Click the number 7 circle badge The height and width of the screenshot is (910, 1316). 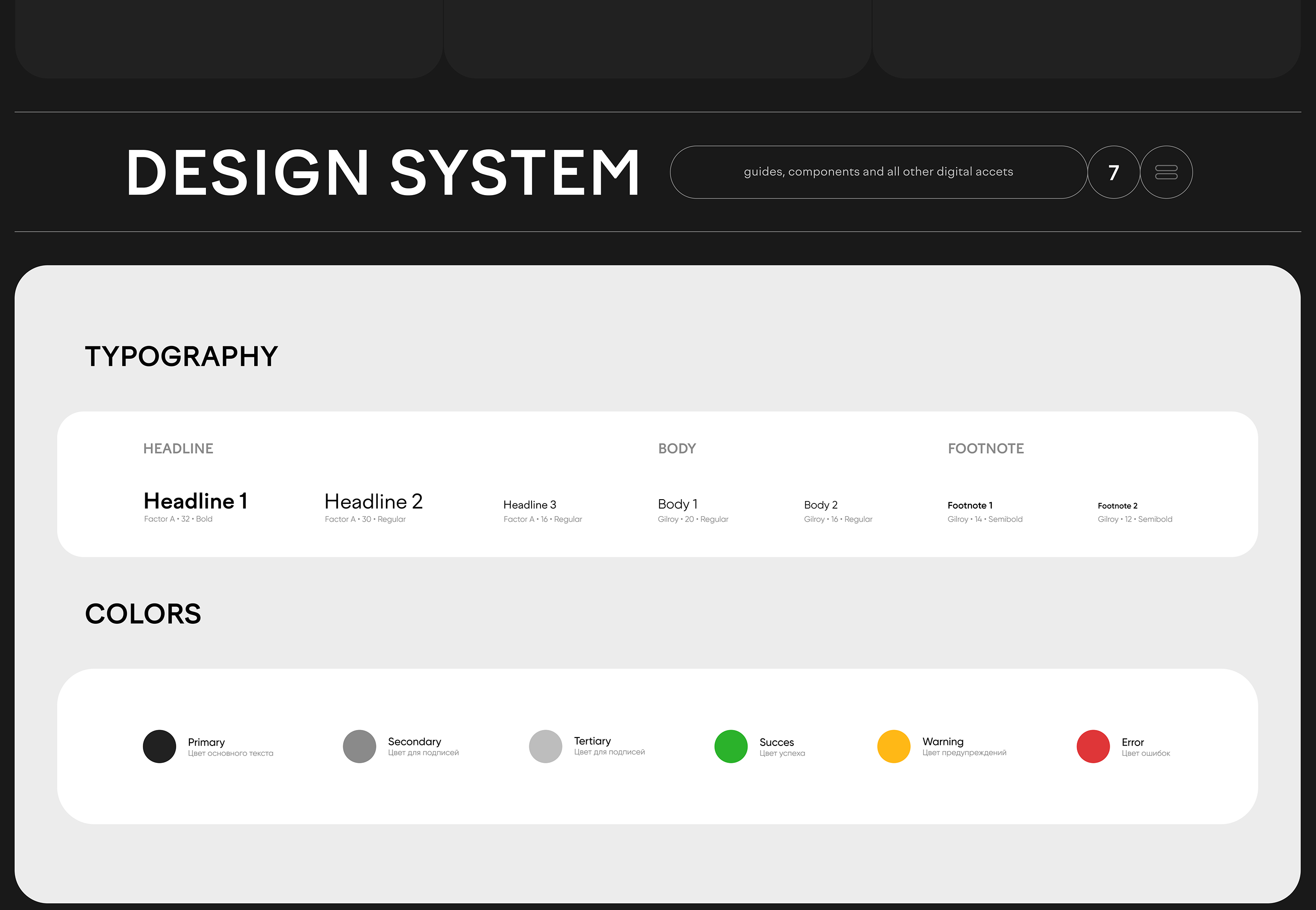coord(1113,172)
